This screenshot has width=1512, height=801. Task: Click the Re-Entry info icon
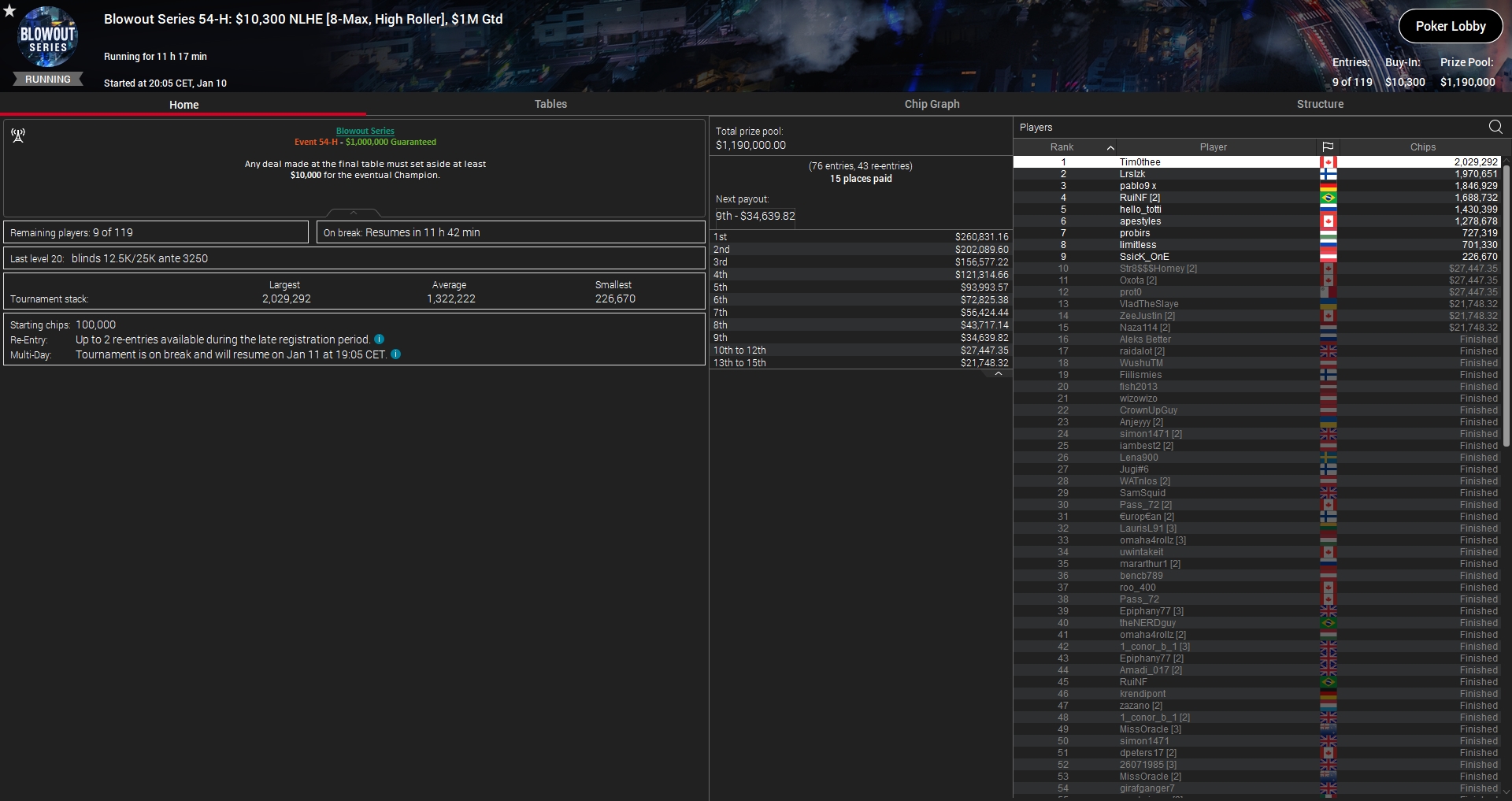point(379,339)
